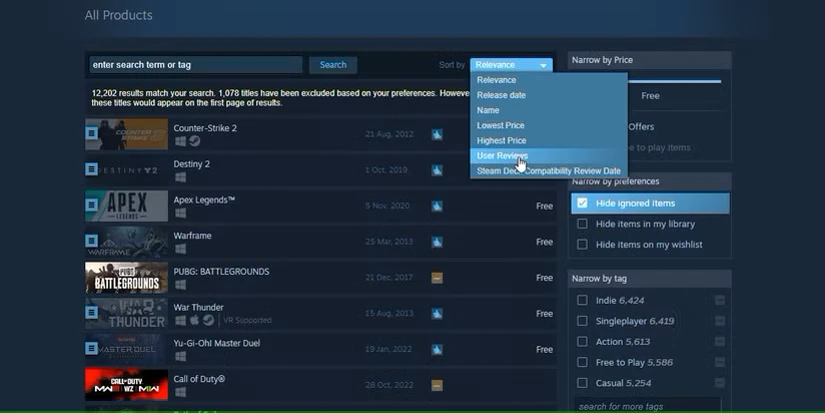Click the search for more tags field
The image size is (825, 413).
click(648, 406)
